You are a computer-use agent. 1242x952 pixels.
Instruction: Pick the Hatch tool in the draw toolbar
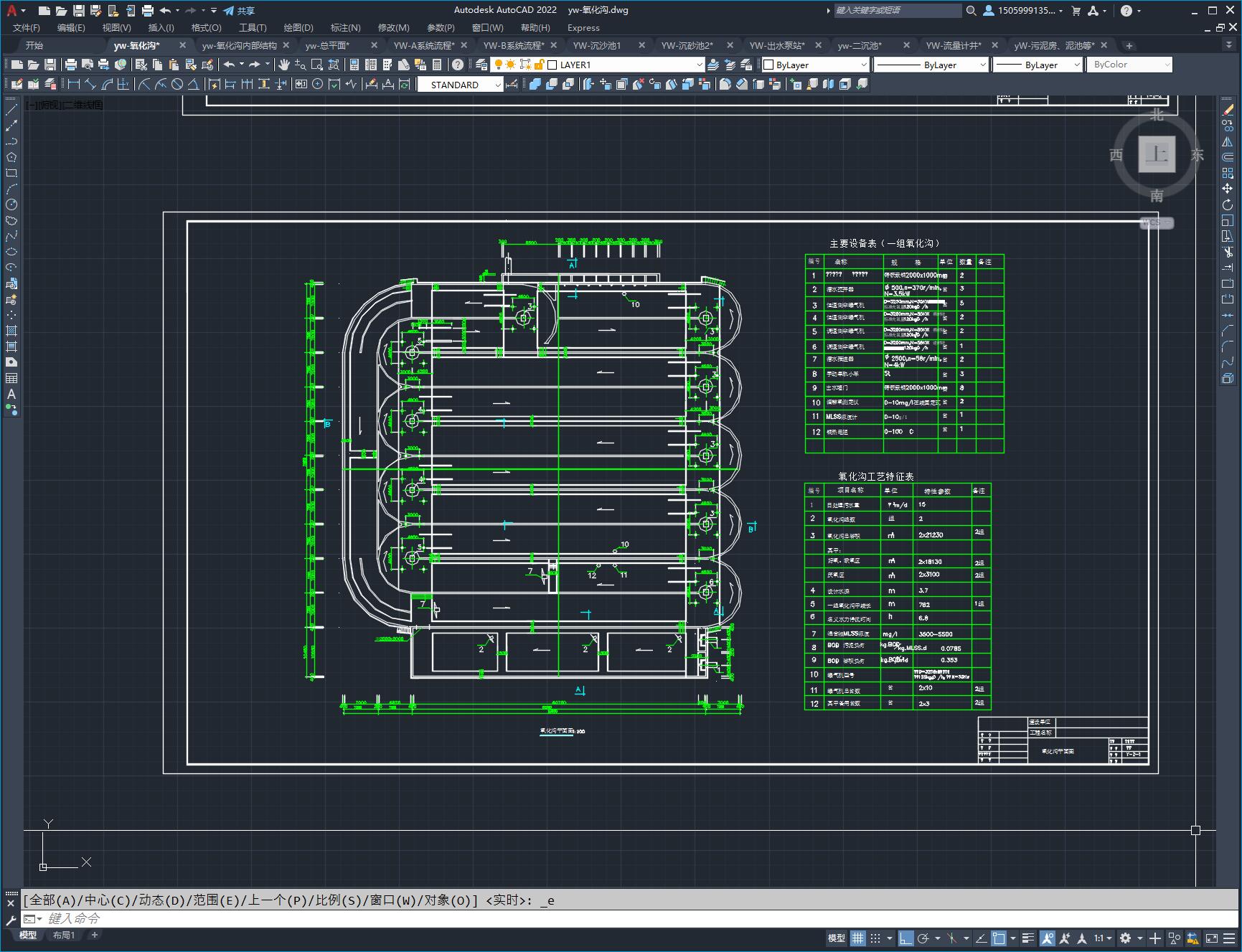point(11,331)
